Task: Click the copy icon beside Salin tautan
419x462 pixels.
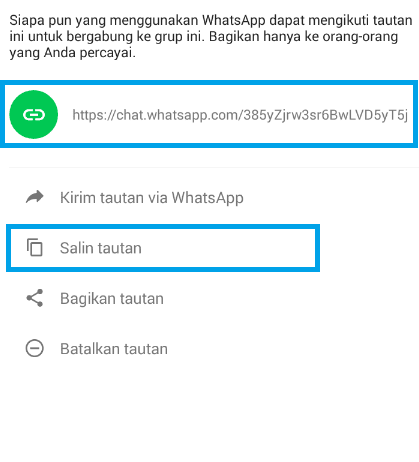Action: click(35, 247)
